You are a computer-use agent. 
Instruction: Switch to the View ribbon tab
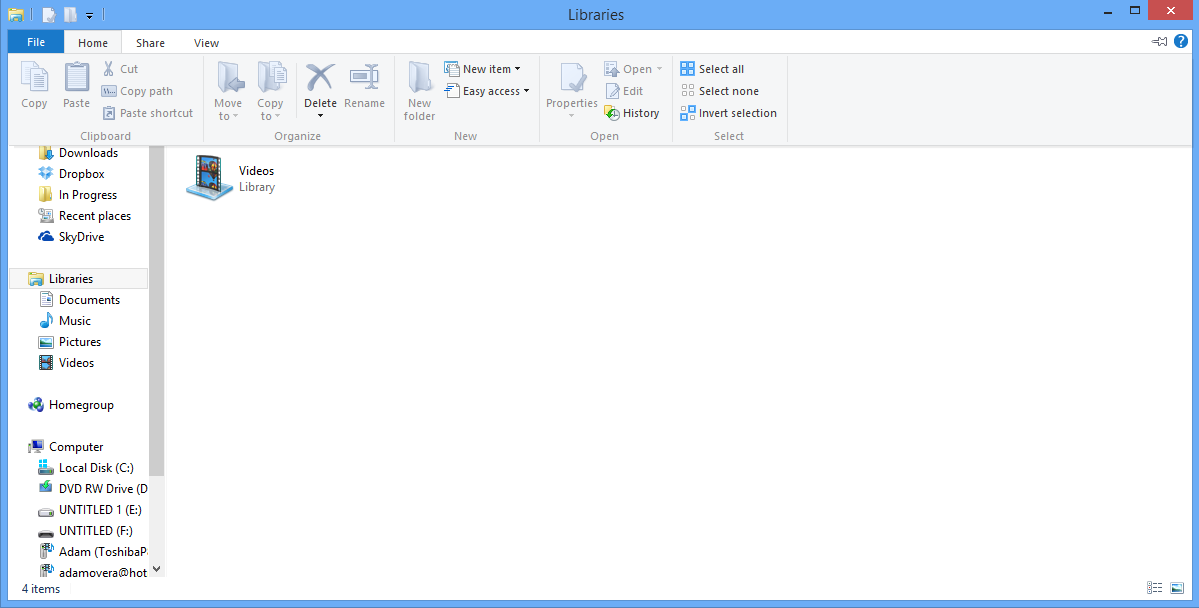tap(206, 43)
